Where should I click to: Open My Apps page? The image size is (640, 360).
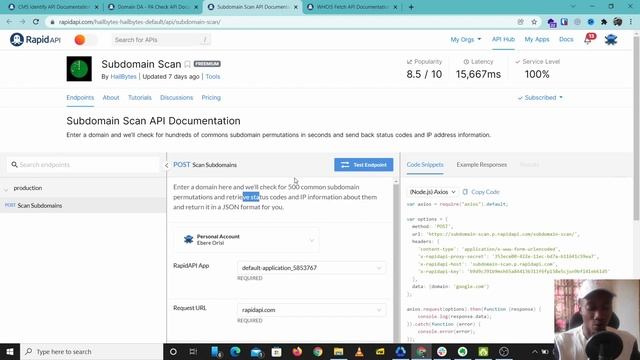pyautogui.click(x=537, y=39)
